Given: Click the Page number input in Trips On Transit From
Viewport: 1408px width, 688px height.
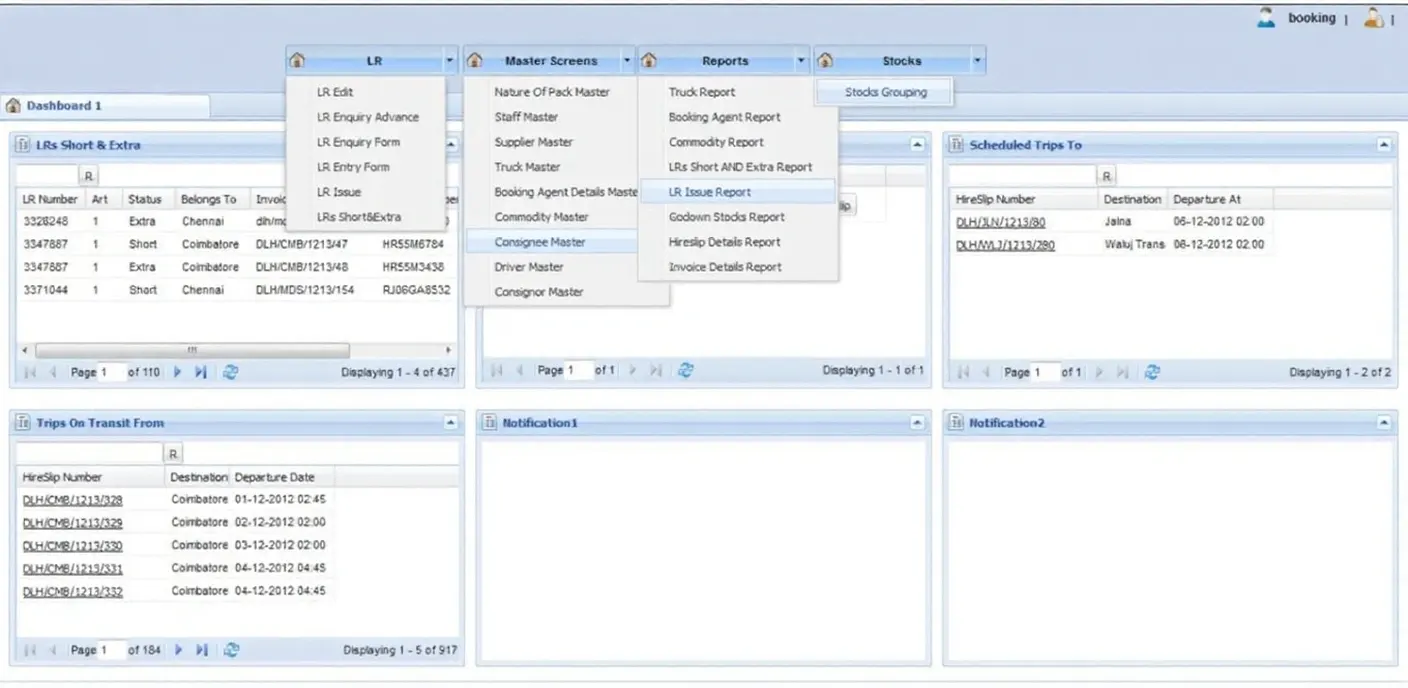Looking at the screenshot, I should [x=108, y=649].
